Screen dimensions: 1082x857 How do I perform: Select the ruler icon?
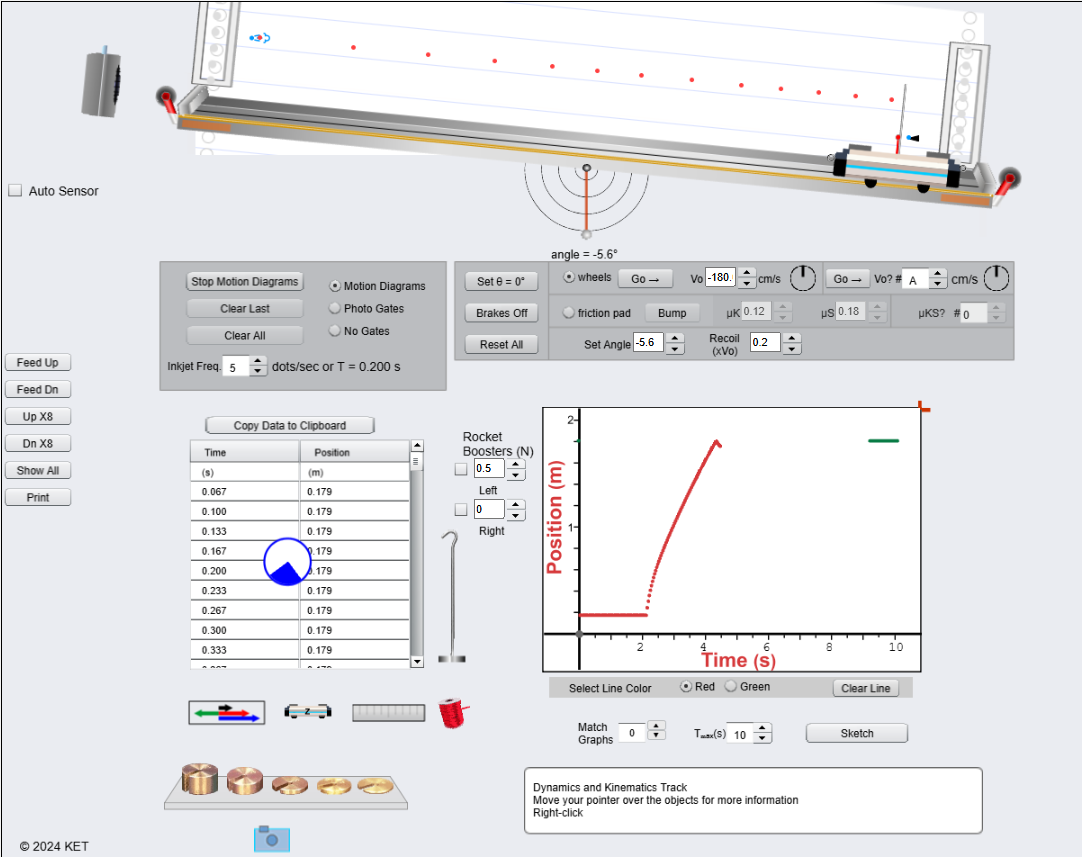[387, 712]
